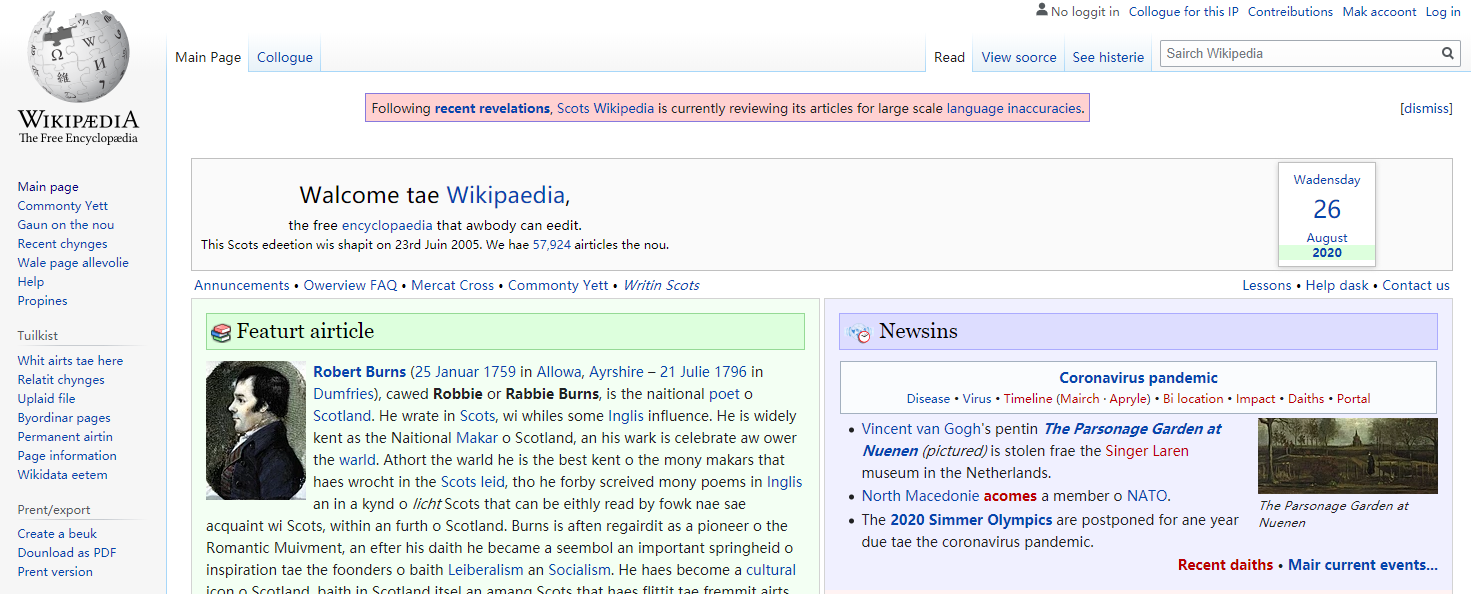Open the Permanent airtin link
Screen dimensions: 1471x594
click(65, 437)
